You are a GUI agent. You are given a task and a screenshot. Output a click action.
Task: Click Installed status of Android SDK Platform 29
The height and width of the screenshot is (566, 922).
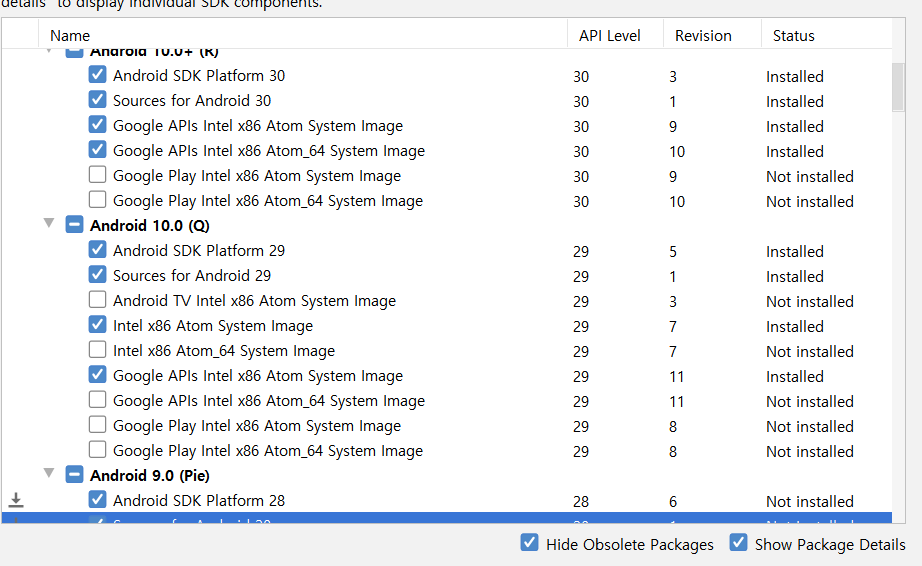794,252
